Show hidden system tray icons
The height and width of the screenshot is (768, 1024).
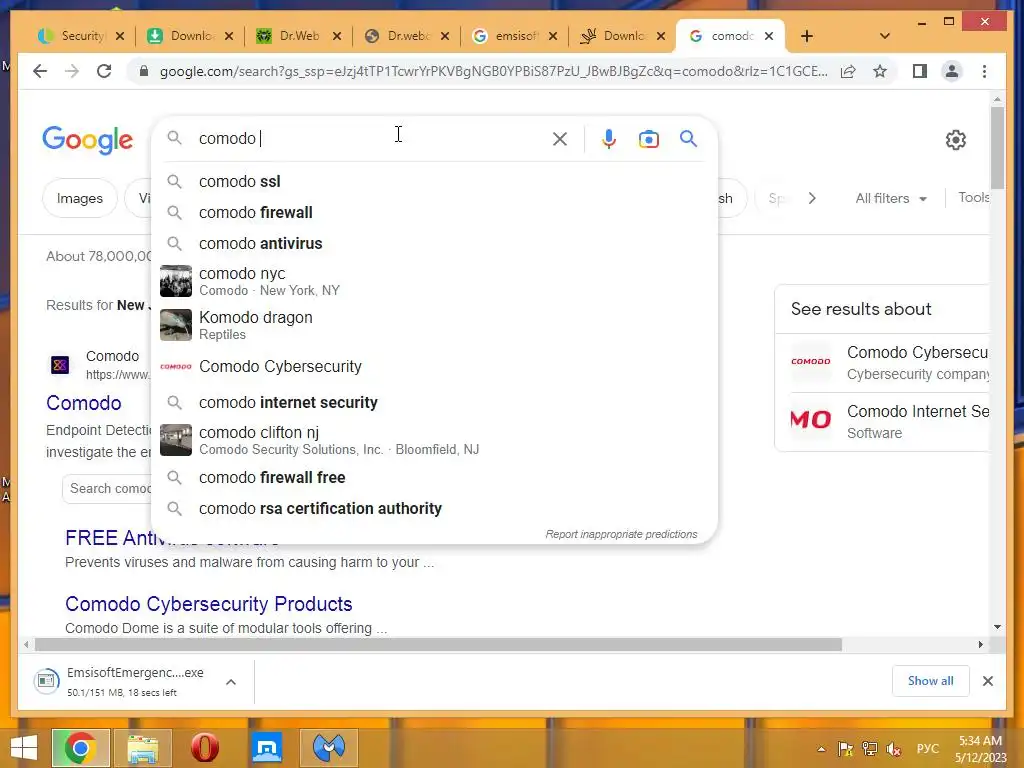click(x=822, y=749)
